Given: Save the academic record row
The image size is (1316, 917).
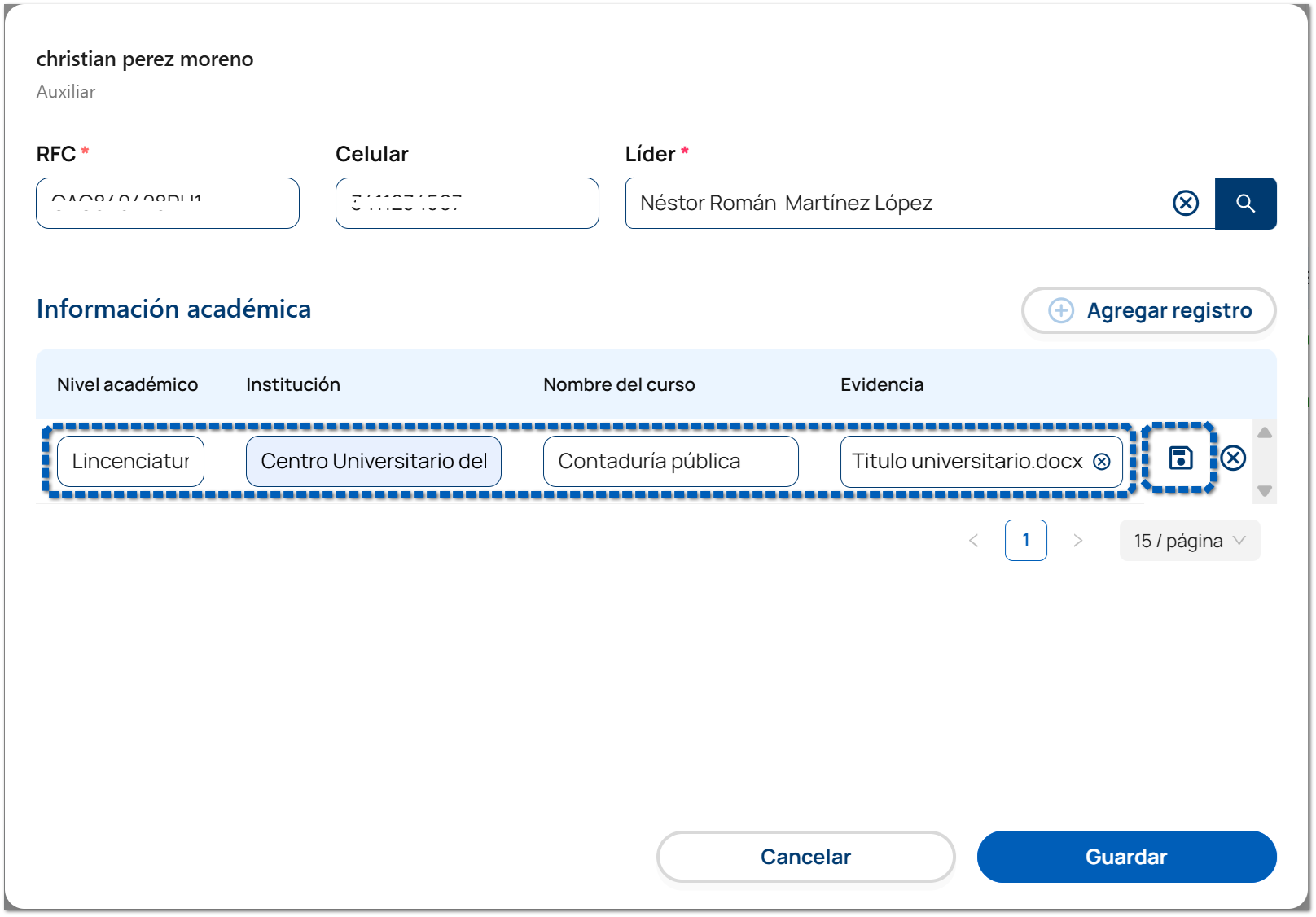Looking at the screenshot, I should pos(1180,458).
